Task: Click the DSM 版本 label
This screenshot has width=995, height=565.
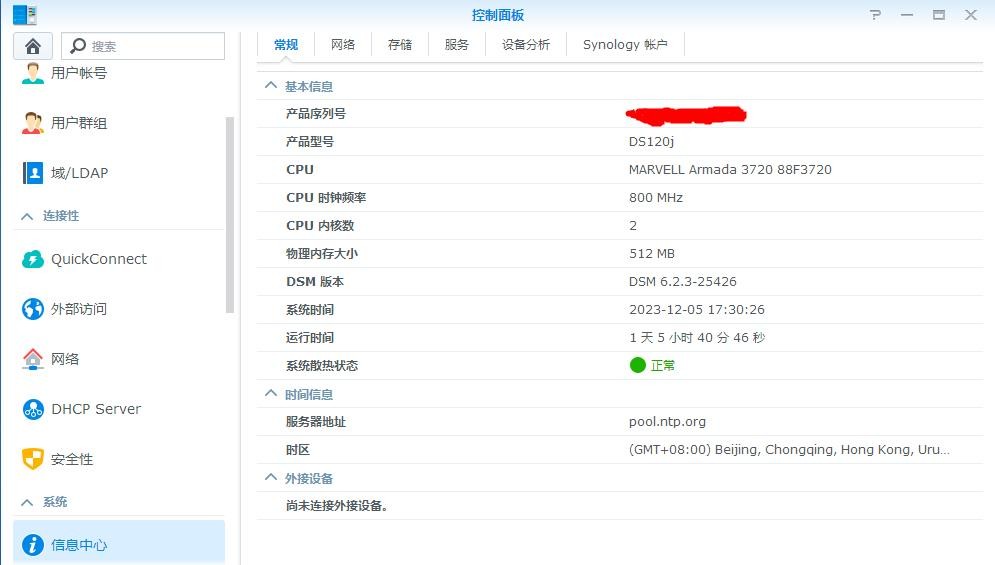Action: click(315, 281)
